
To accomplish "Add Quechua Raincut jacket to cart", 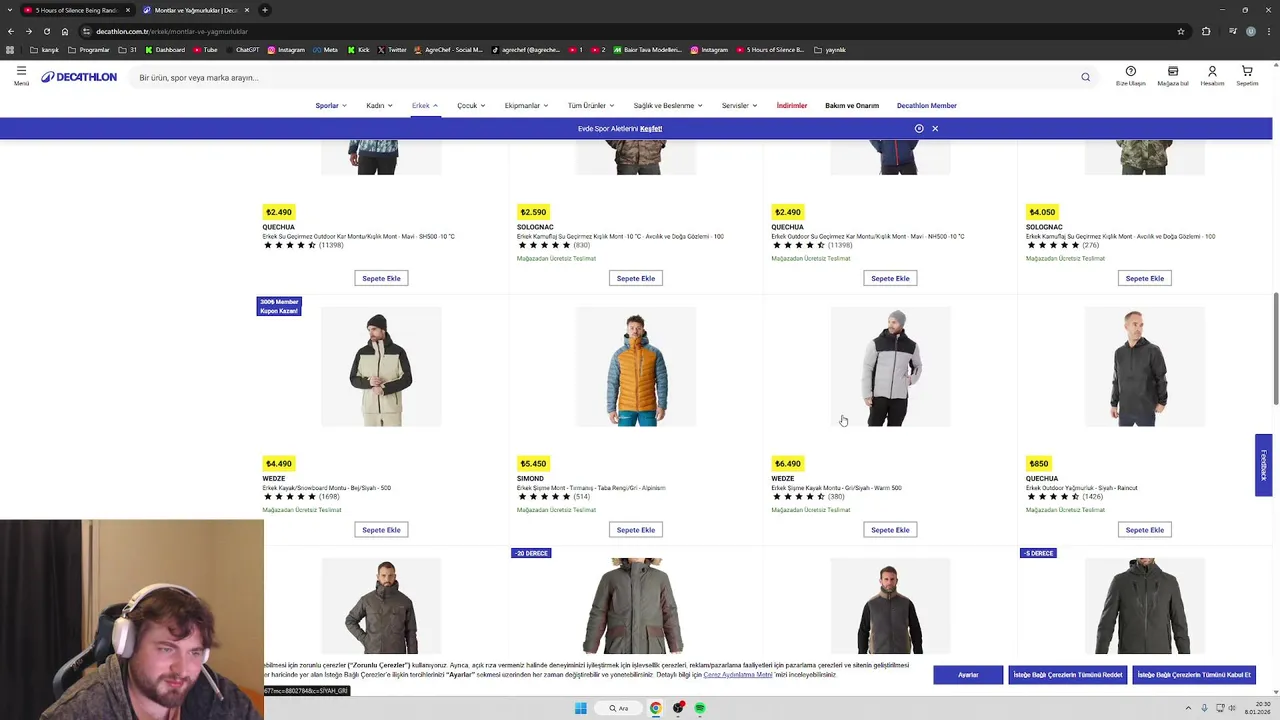I will (x=1145, y=530).
